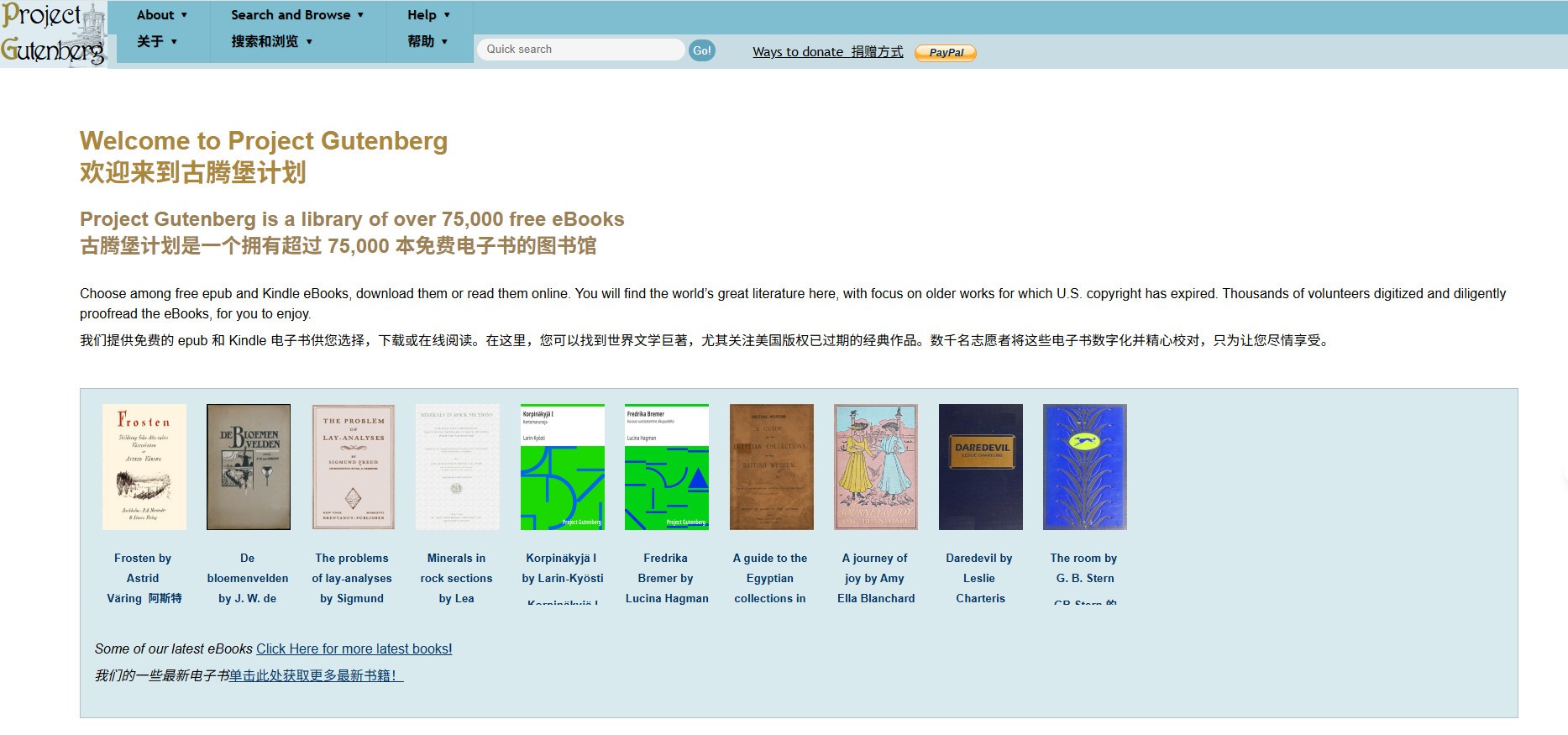Open the De bloemenvelden title link
Screen dimensions: 1568x735
click(248, 578)
